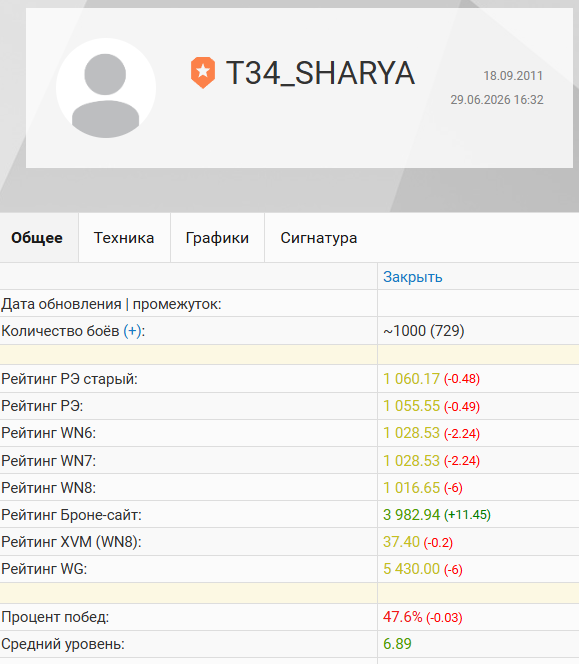Image resolution: width=579 pixels, height=664 pixels.
Task: Click the player name T34_SHARYA
Action: pyautogui.click(x=320, y=73)
